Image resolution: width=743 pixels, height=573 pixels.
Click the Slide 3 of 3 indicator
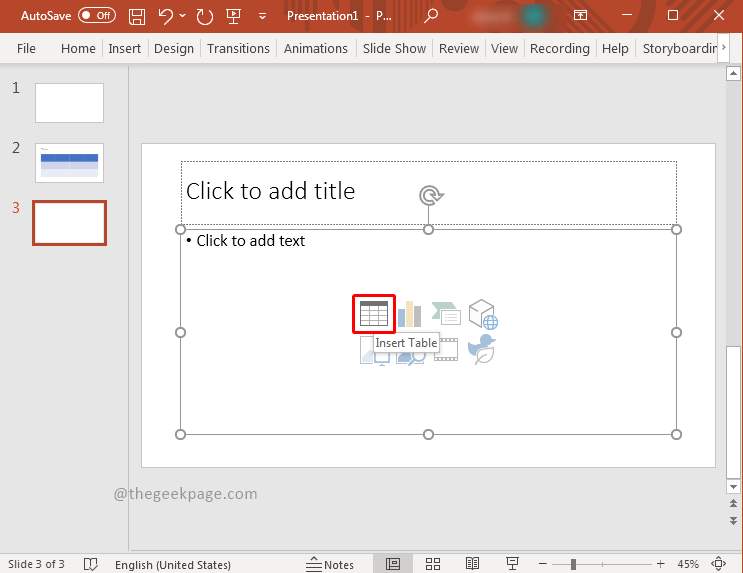click(x=36, y=564)
